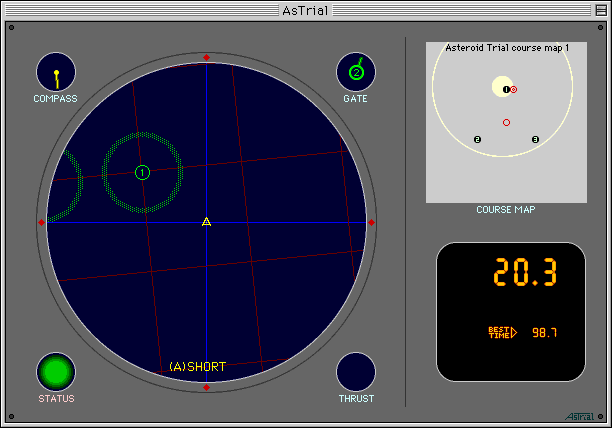Click the lower red circle on course map
This screenshot has height=428, width=612.
(506, 122)
